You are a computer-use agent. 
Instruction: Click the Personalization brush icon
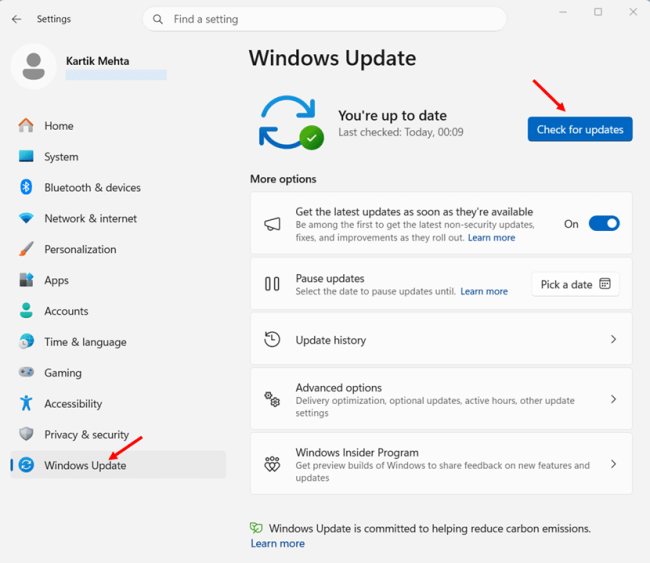(26, 249)
